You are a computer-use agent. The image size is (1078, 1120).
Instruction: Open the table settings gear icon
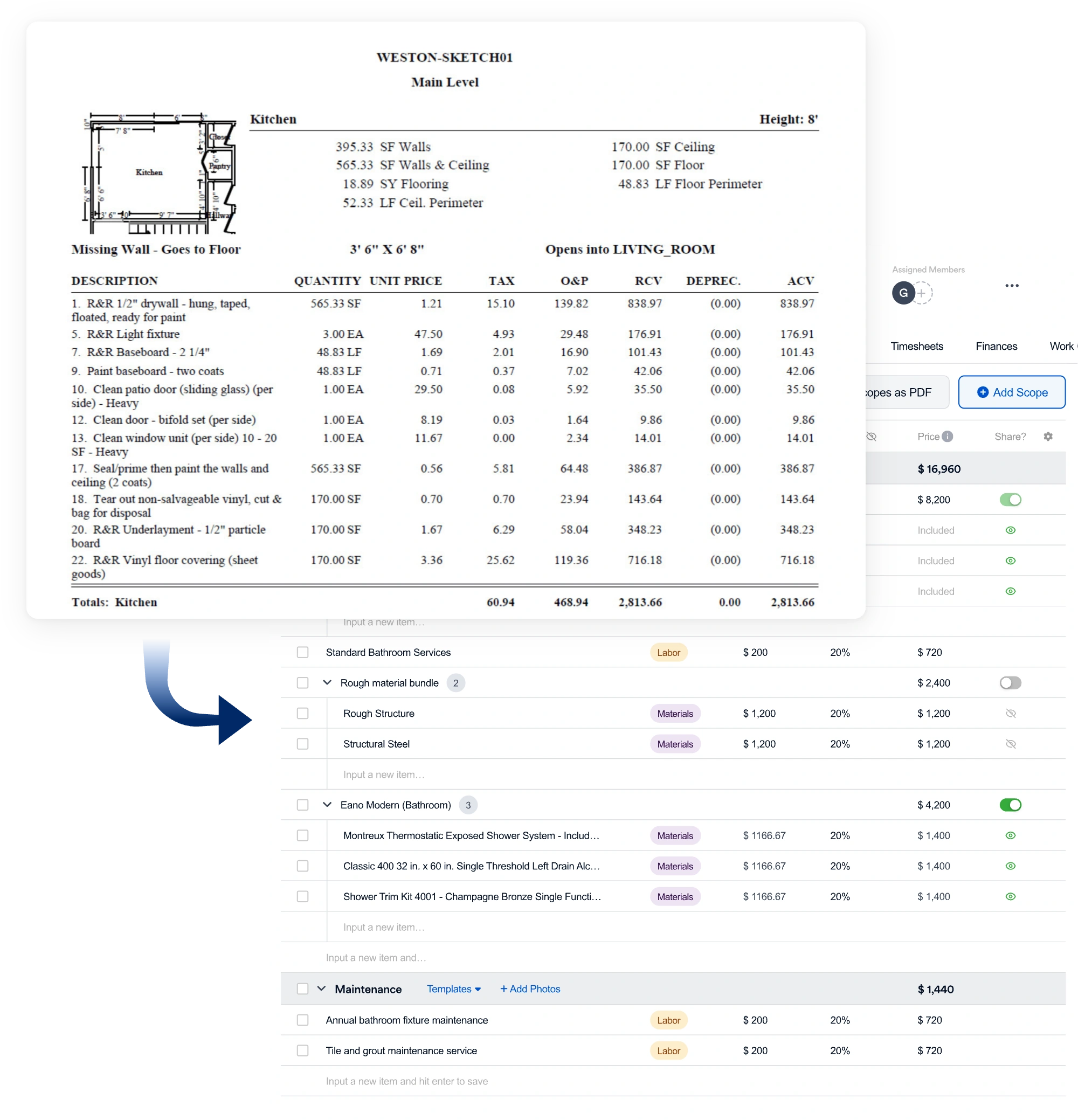tap(1048, 437)
